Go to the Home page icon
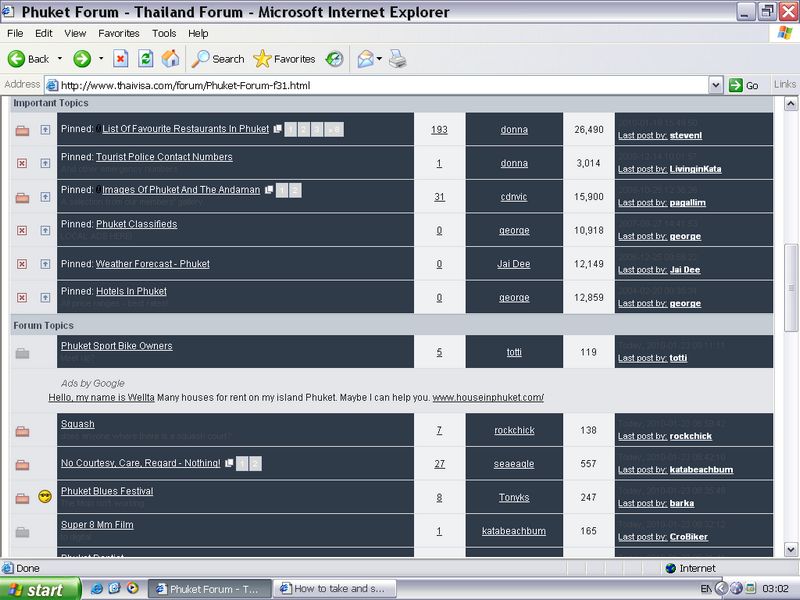This screenshot has height=600, width=800. tap(171, 59)
